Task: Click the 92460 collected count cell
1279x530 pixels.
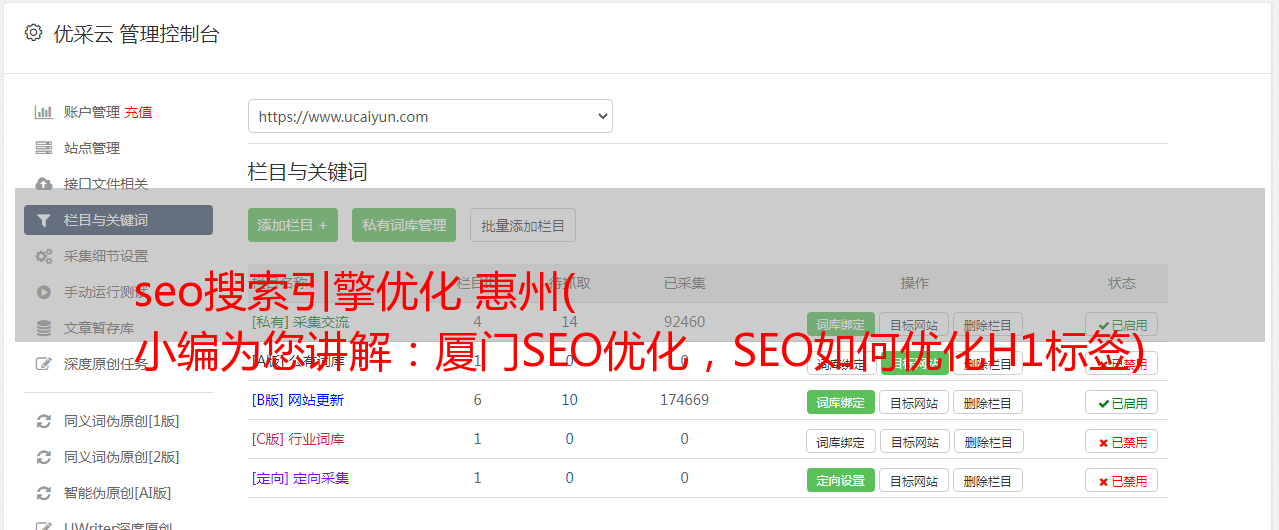Action: point(685,322)
